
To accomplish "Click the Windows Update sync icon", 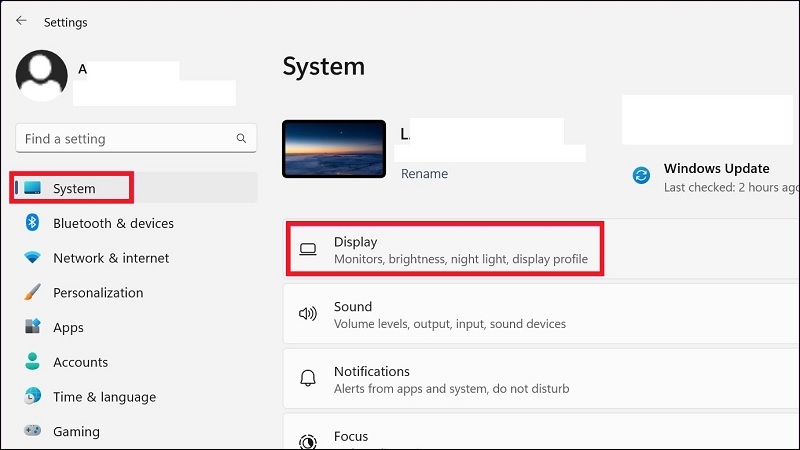I will tap(641, 175).
